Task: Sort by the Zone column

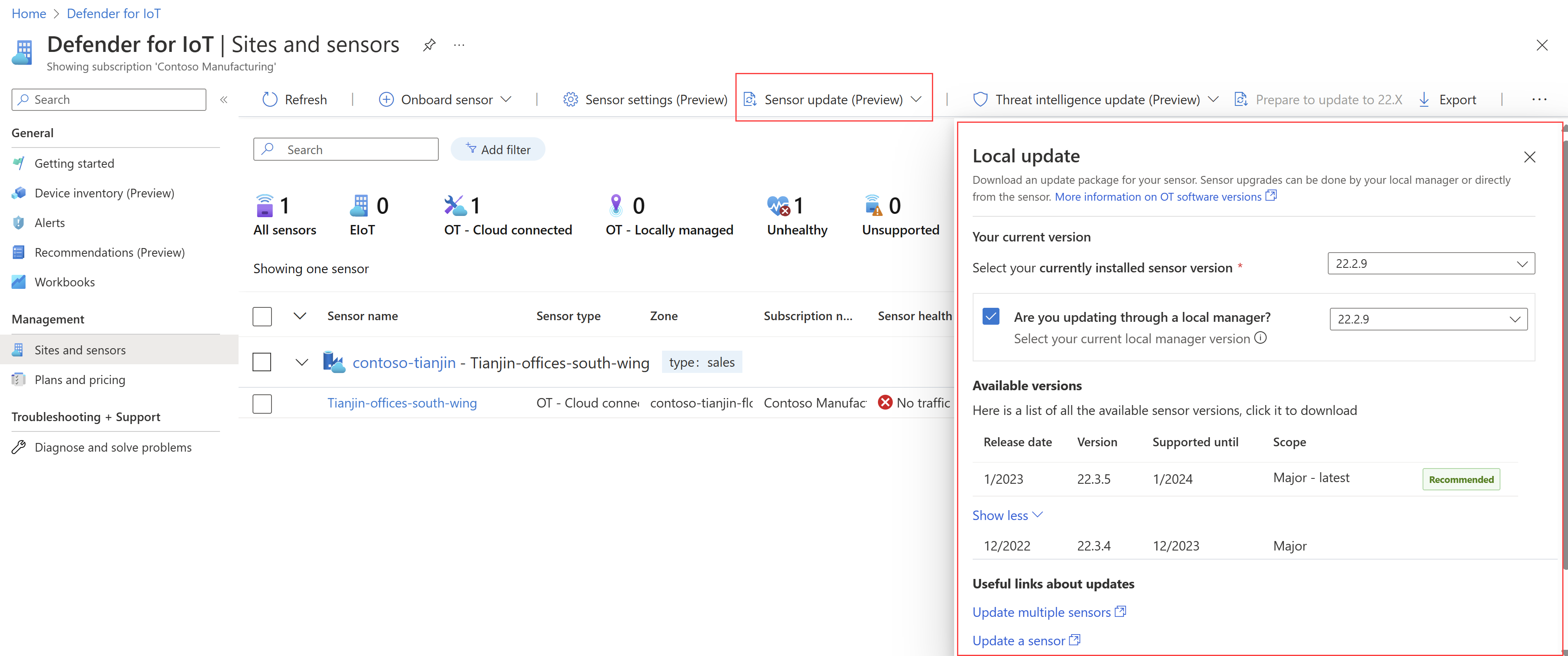Action: tap(663, 316)
